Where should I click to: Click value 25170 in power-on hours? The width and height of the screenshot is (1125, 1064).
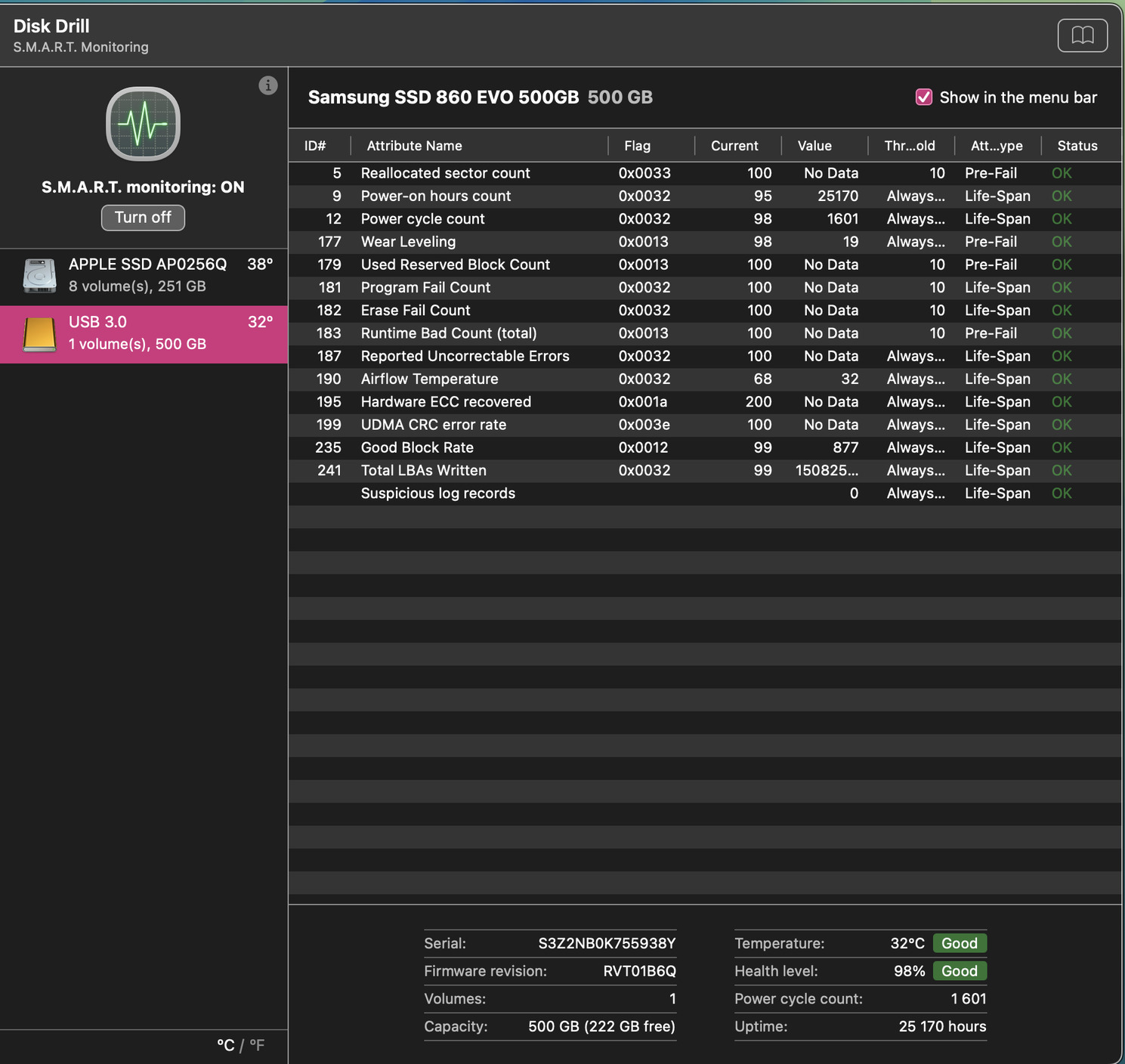(838, 196)
